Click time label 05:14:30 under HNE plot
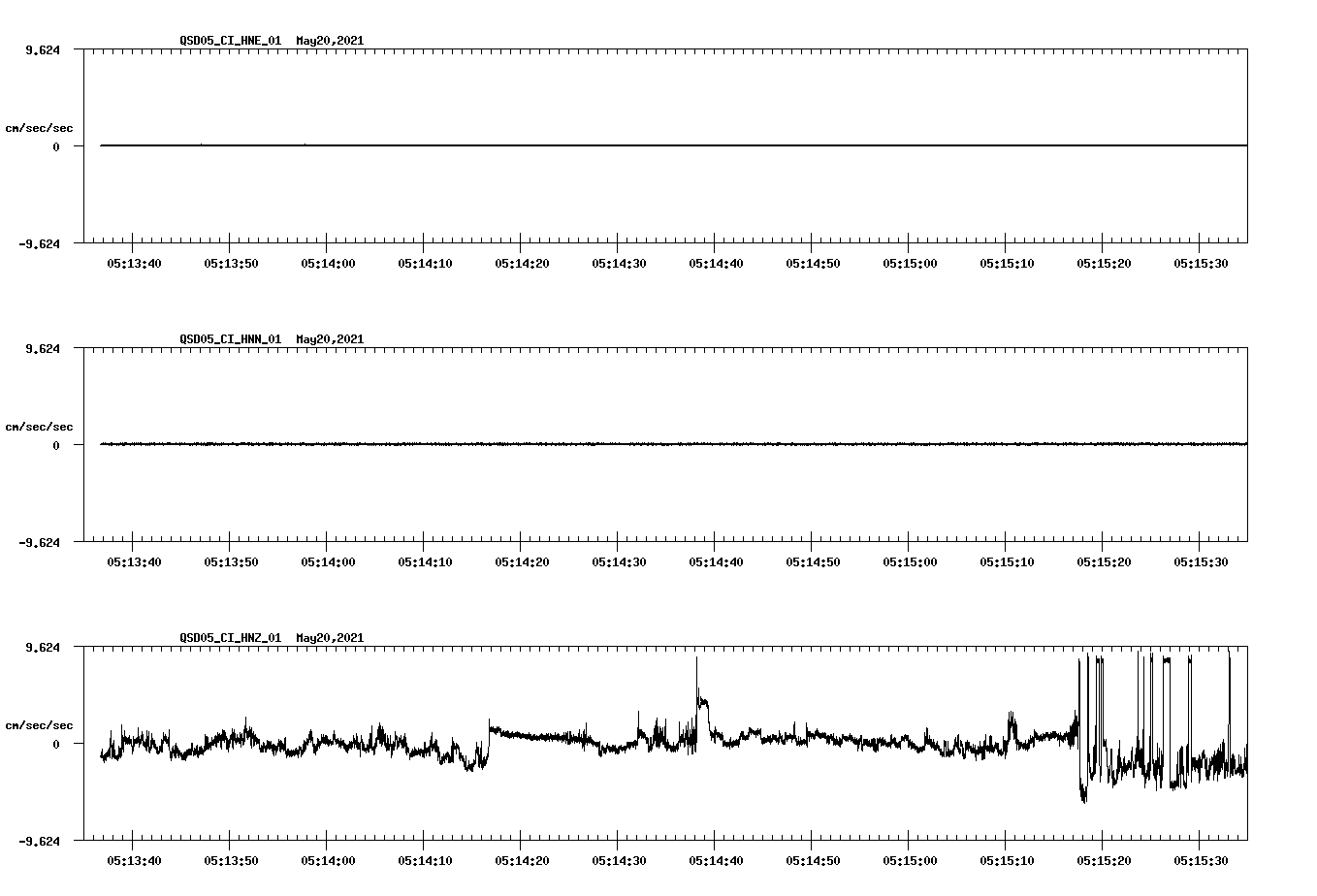This screenshot has width=1317, height=896. pos(619,263)
